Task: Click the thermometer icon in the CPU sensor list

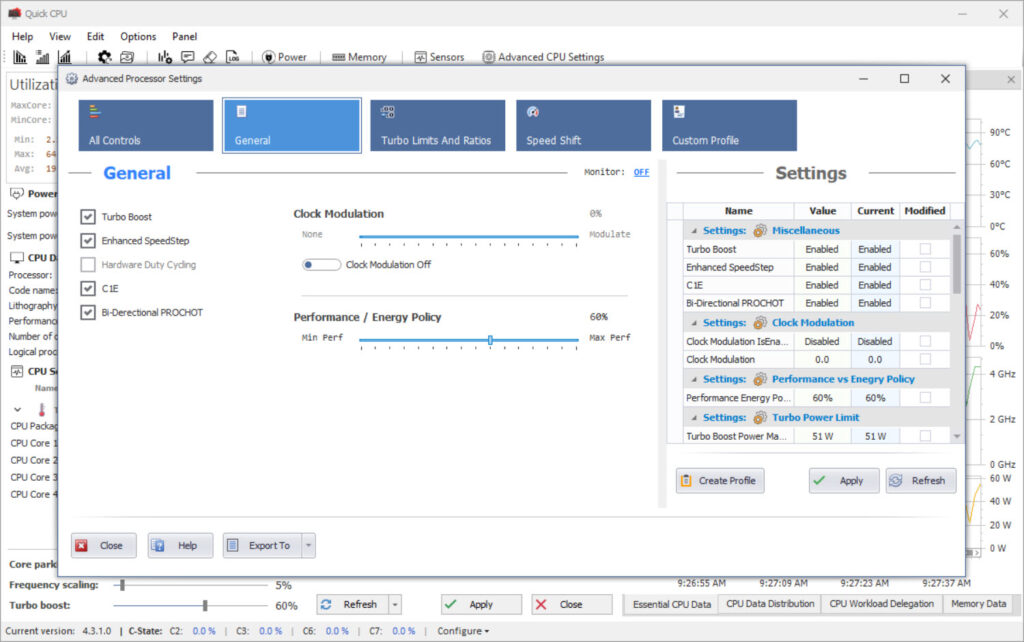Action: 42,409
